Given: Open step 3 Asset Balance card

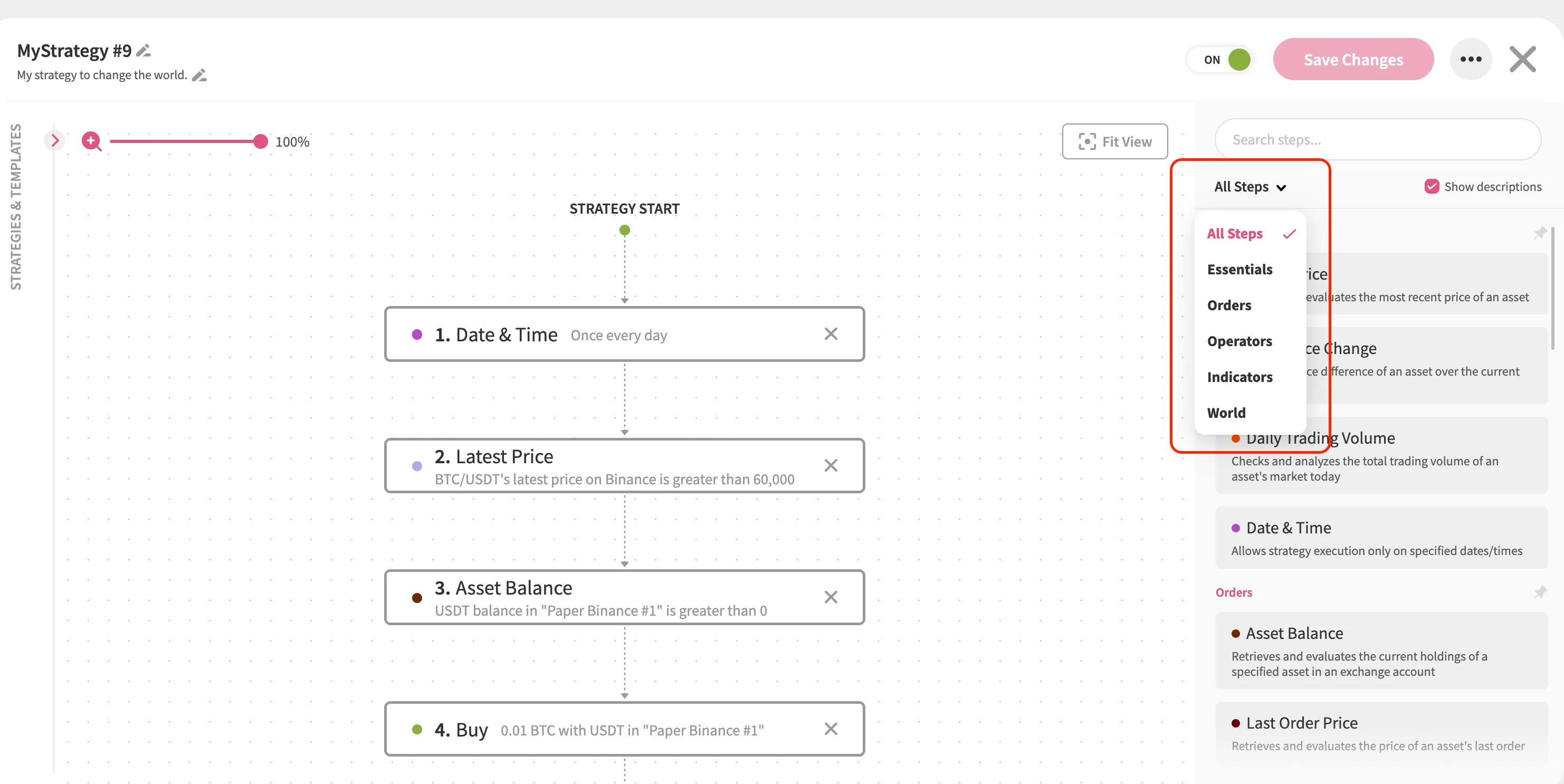Looking at the screenshot, I should (624, 598).
